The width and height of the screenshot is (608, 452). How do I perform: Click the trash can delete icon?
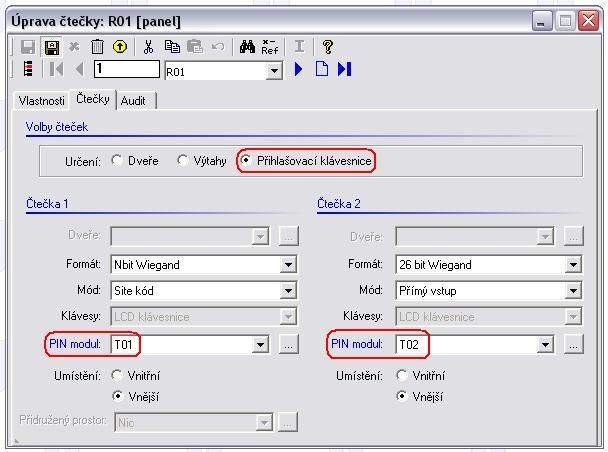point(97,47)
